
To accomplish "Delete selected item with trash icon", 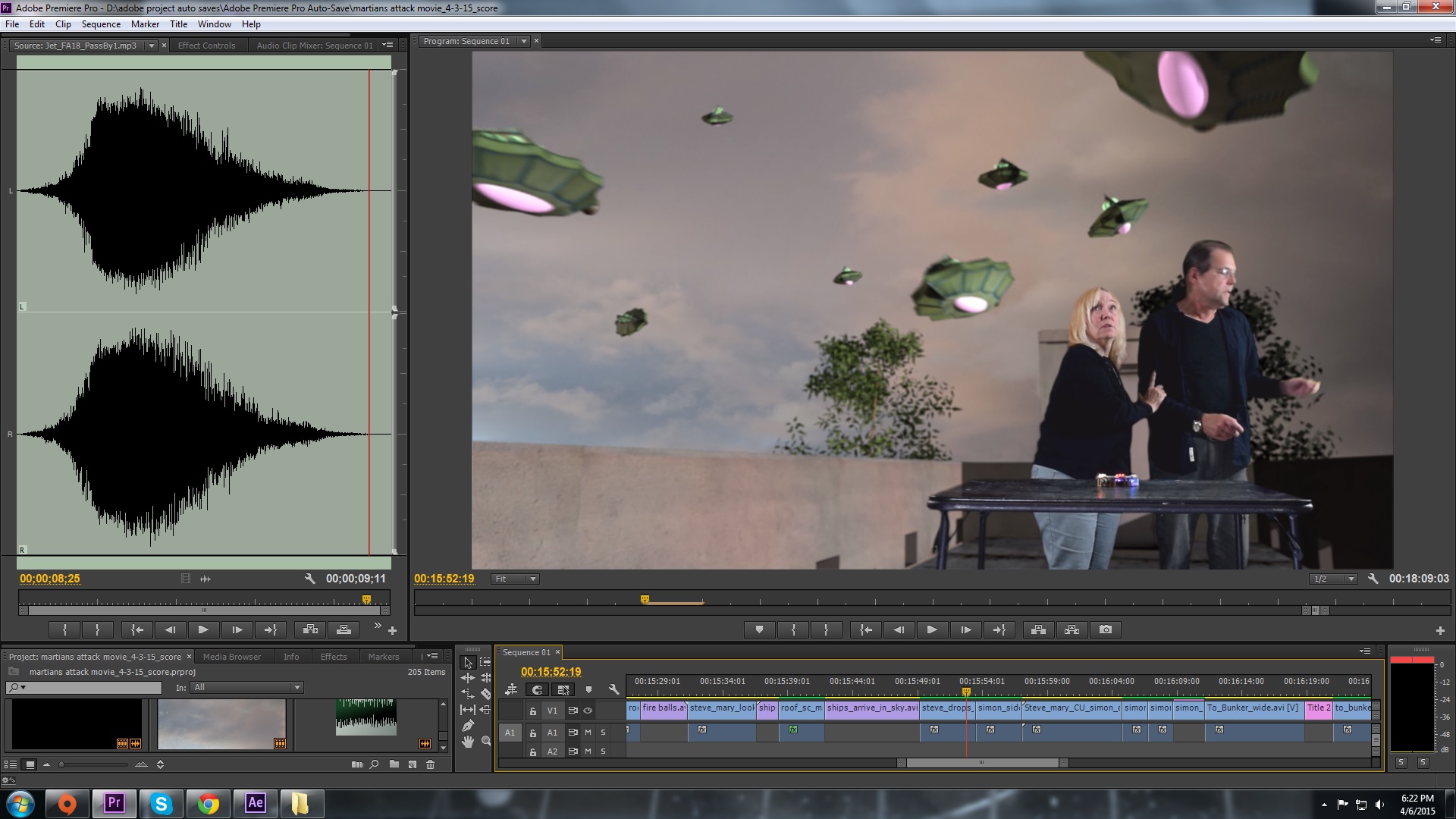I will 431,764.
